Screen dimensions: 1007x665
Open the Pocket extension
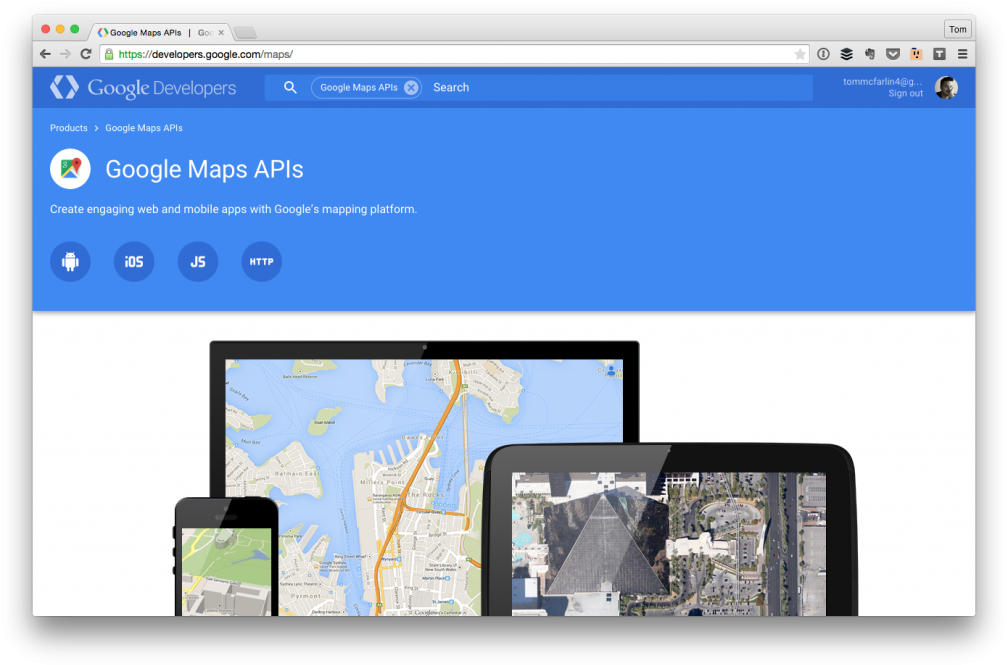[x=892, y=54]
